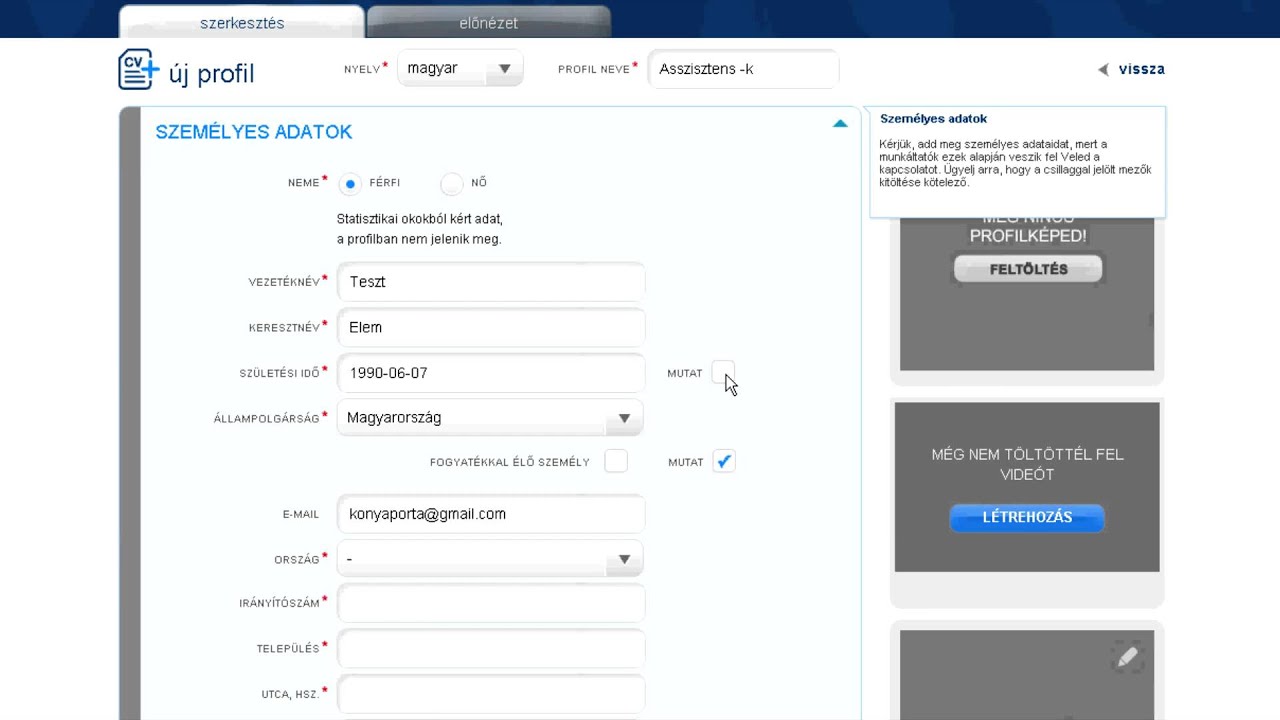Click the FELTÖLTÉS profile picture button
This screenshot has height=720, width=1280.
(1028, 269)
